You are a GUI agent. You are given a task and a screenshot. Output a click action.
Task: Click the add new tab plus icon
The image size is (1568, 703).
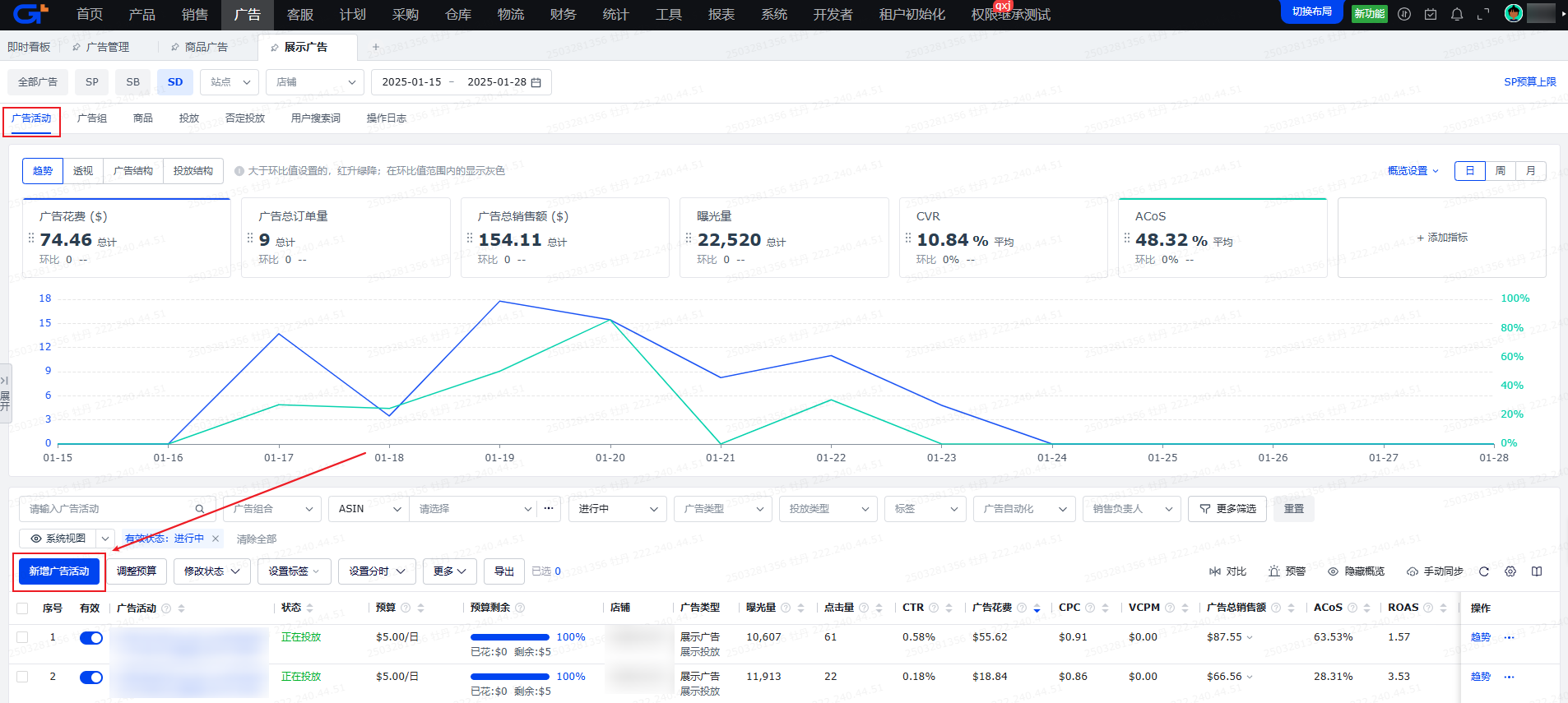376,47
